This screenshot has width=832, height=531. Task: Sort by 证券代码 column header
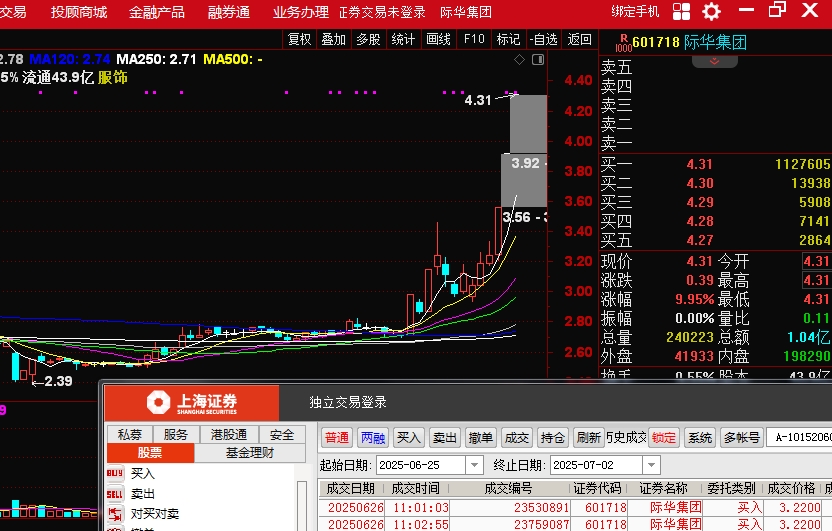tap(597, 488)
